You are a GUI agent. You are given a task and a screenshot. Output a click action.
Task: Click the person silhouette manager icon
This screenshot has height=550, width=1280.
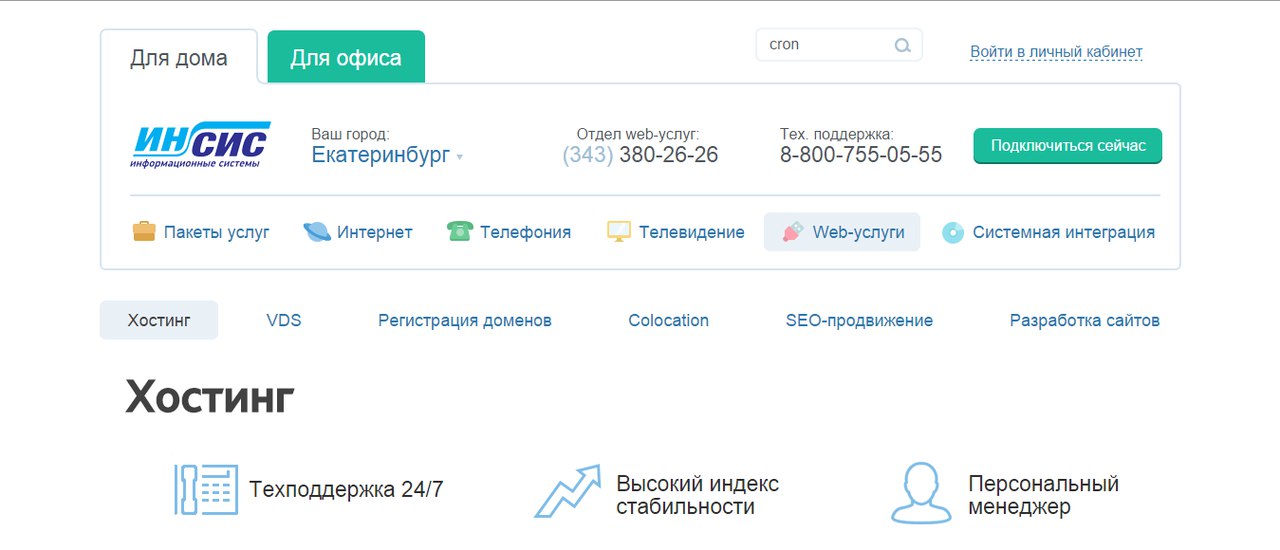coord(921,492)
